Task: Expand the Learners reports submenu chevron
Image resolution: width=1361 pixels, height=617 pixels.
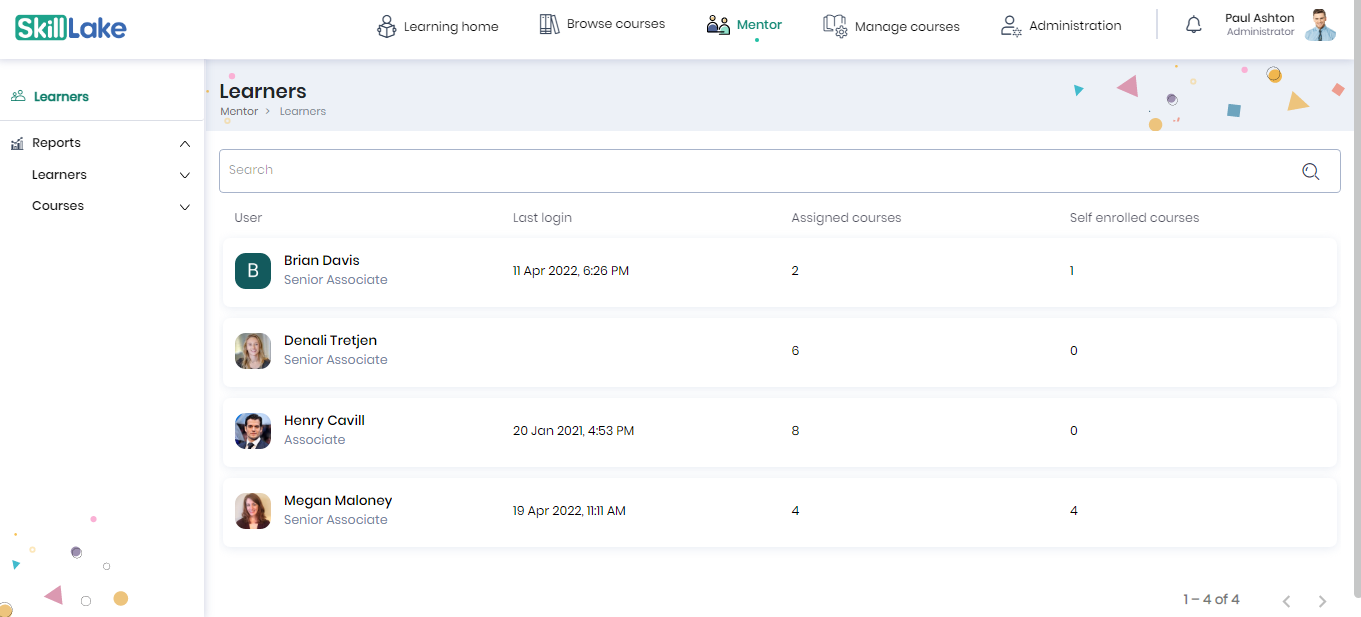Action: coord(185,176)
